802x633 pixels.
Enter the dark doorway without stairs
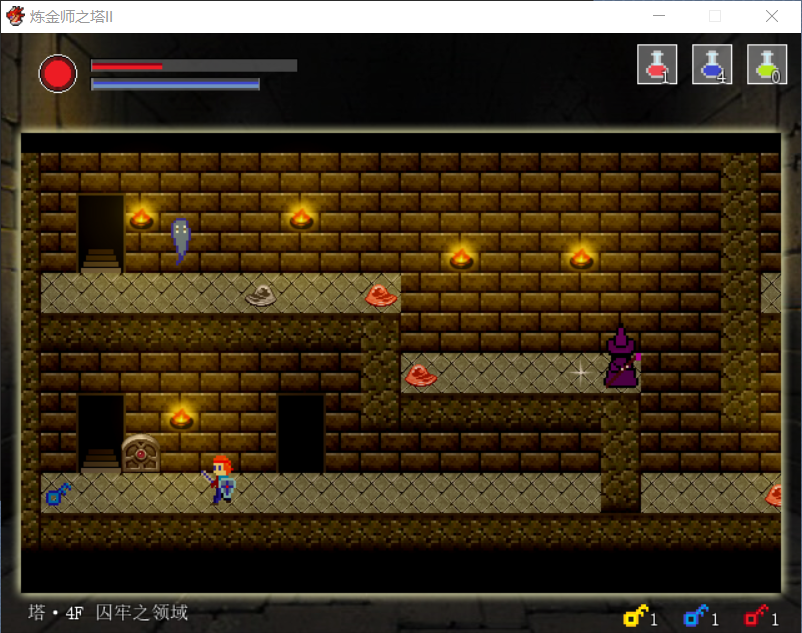point(301,434)
